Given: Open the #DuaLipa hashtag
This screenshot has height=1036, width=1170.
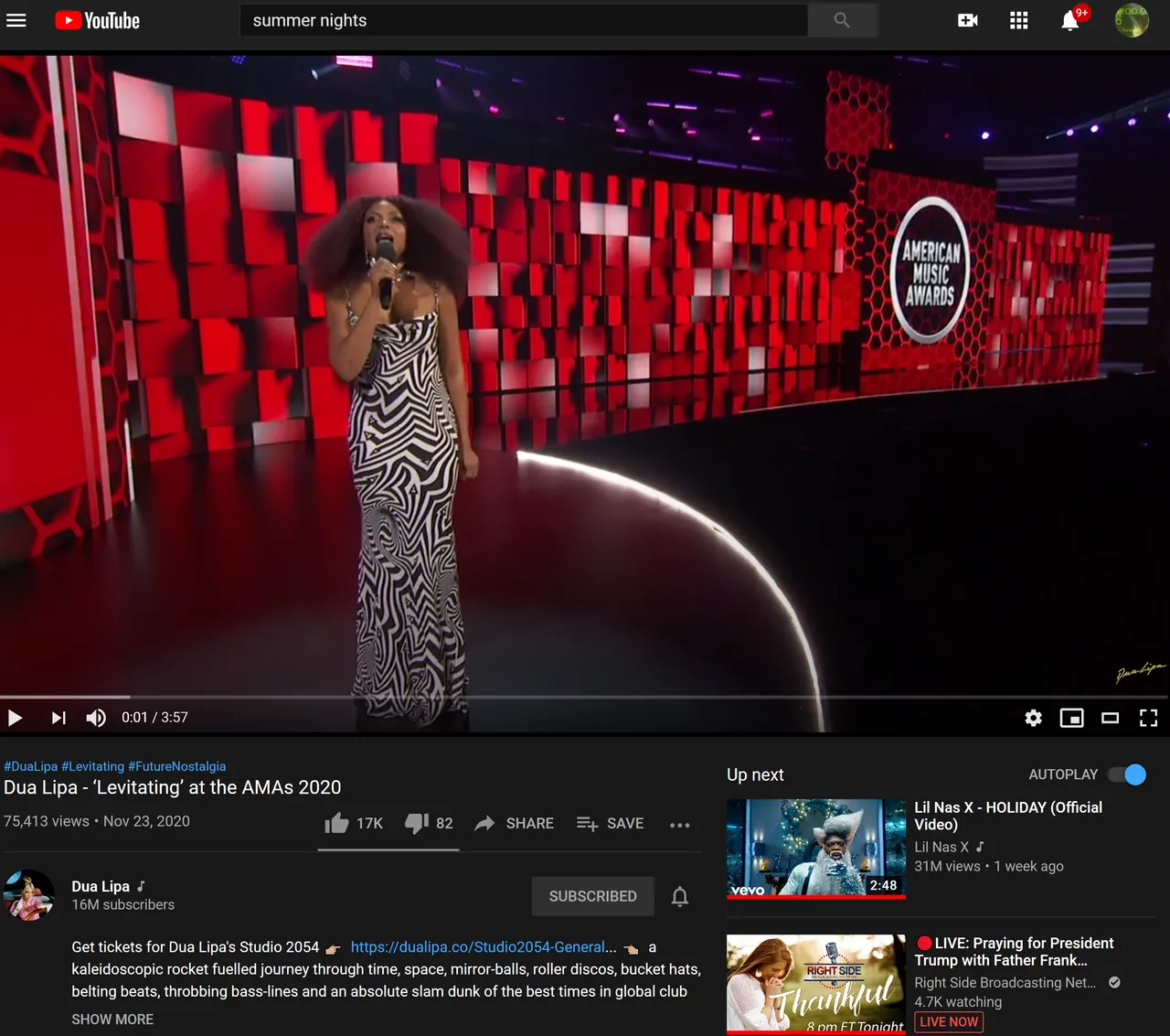Looking at the screenshot, I should [x=30, y=766].
